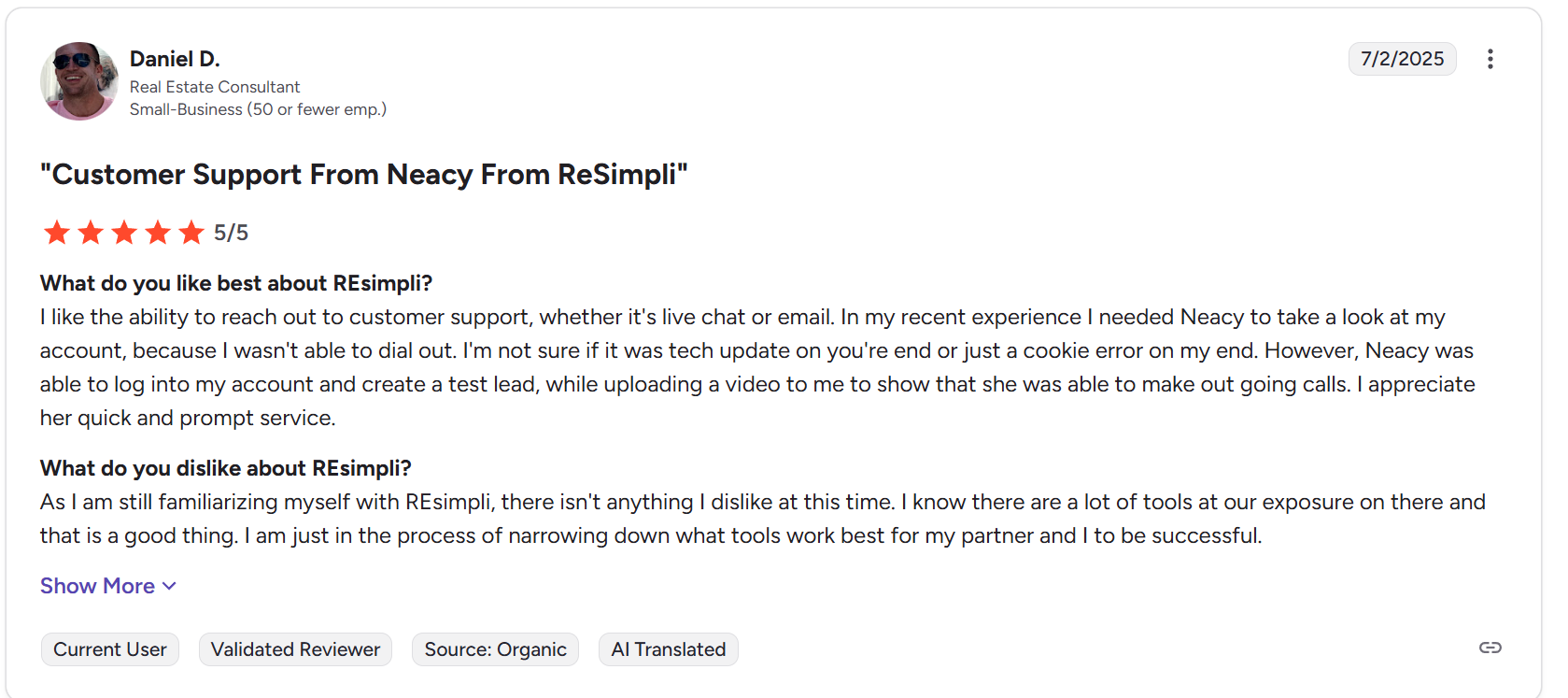Click the chevron beside Show More
Screen dimensions: 1568x698
click(169, 586)
